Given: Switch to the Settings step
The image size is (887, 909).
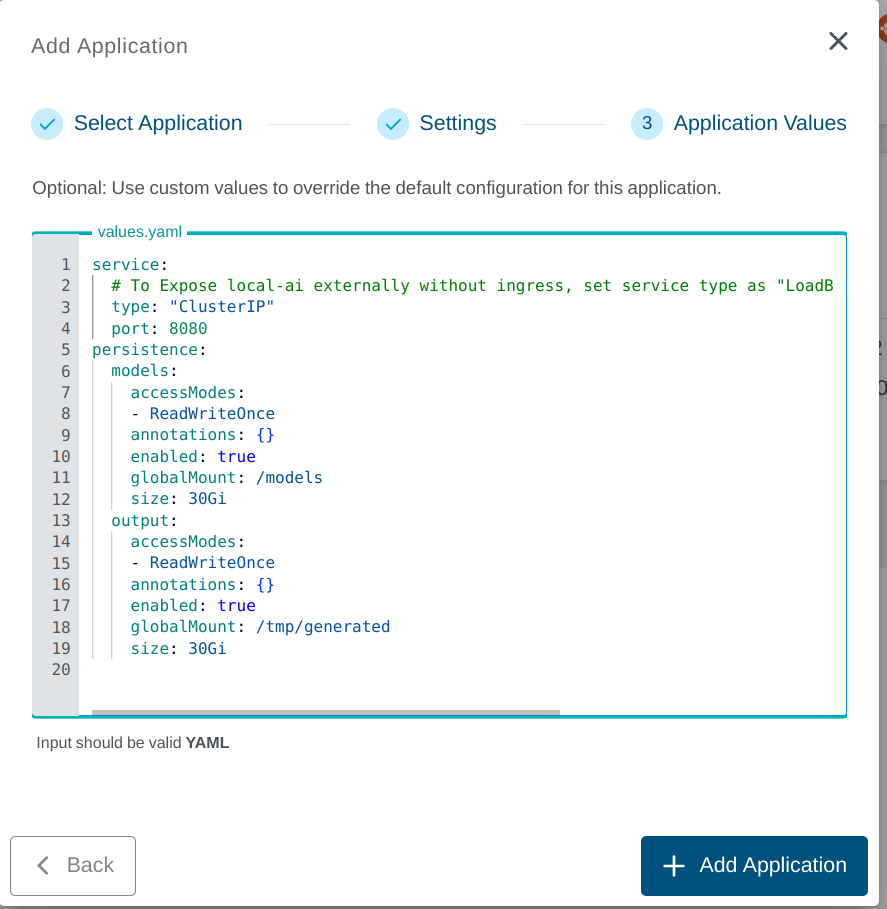Looking at the screenshot, I should click(x=458, y=123).
